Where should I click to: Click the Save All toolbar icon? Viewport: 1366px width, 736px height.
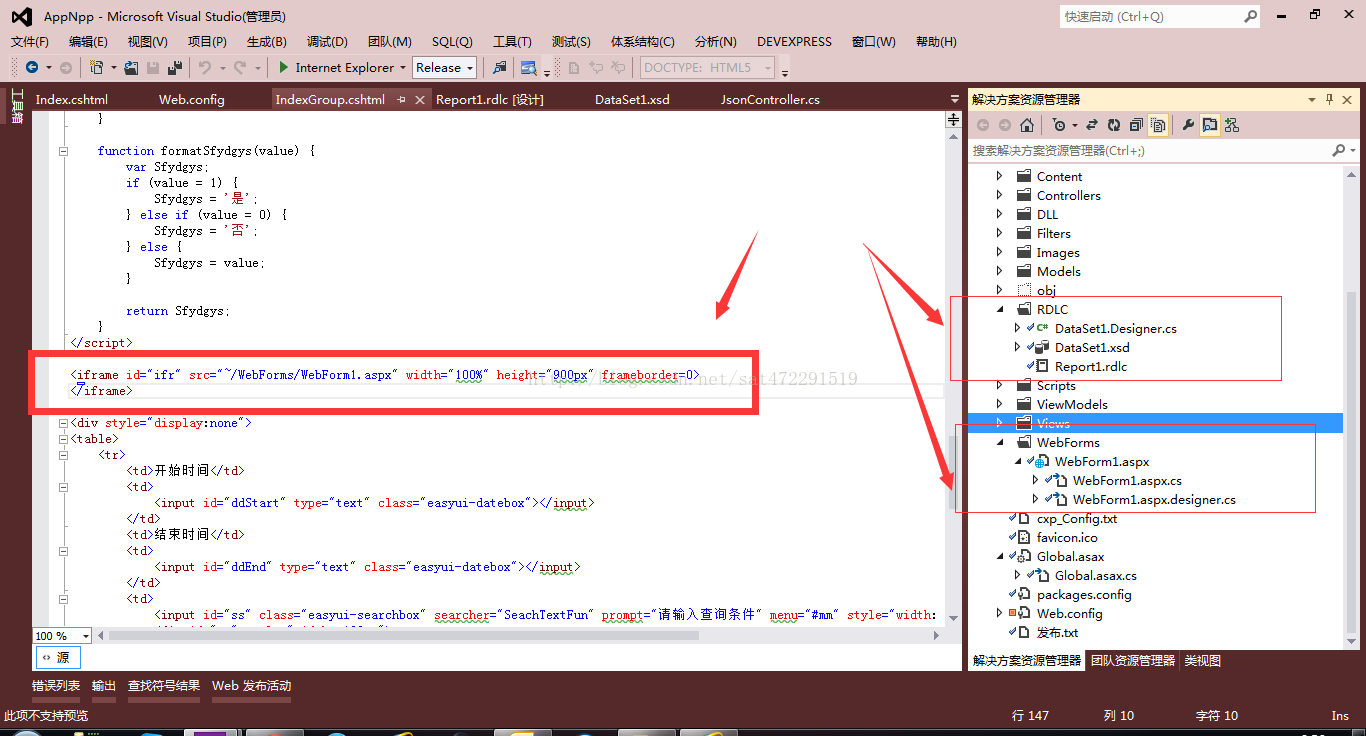pyautogui.click(x=175, y=67)
